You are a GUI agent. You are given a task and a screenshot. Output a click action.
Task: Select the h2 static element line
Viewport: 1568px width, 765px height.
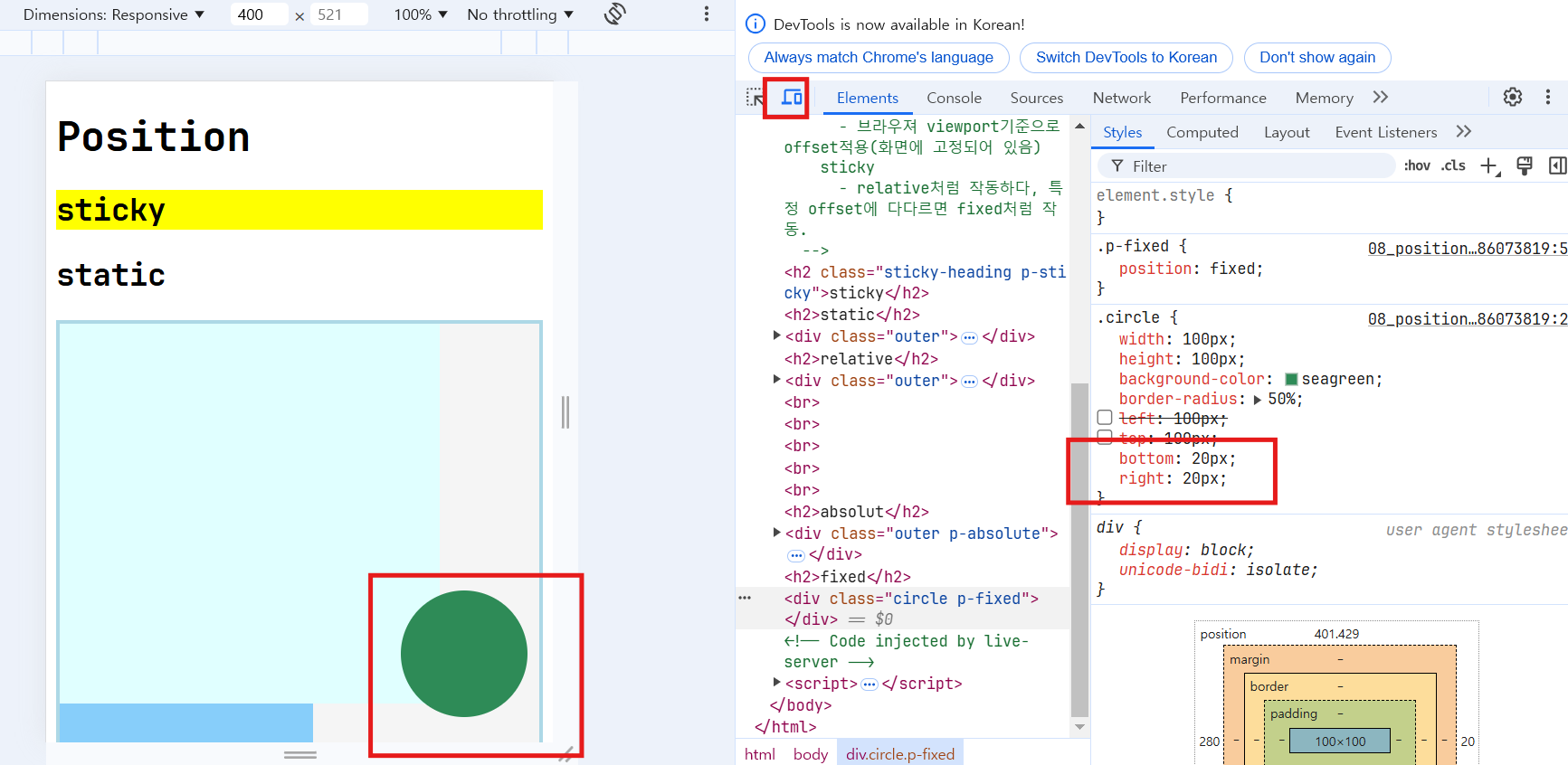coord(851,314)
